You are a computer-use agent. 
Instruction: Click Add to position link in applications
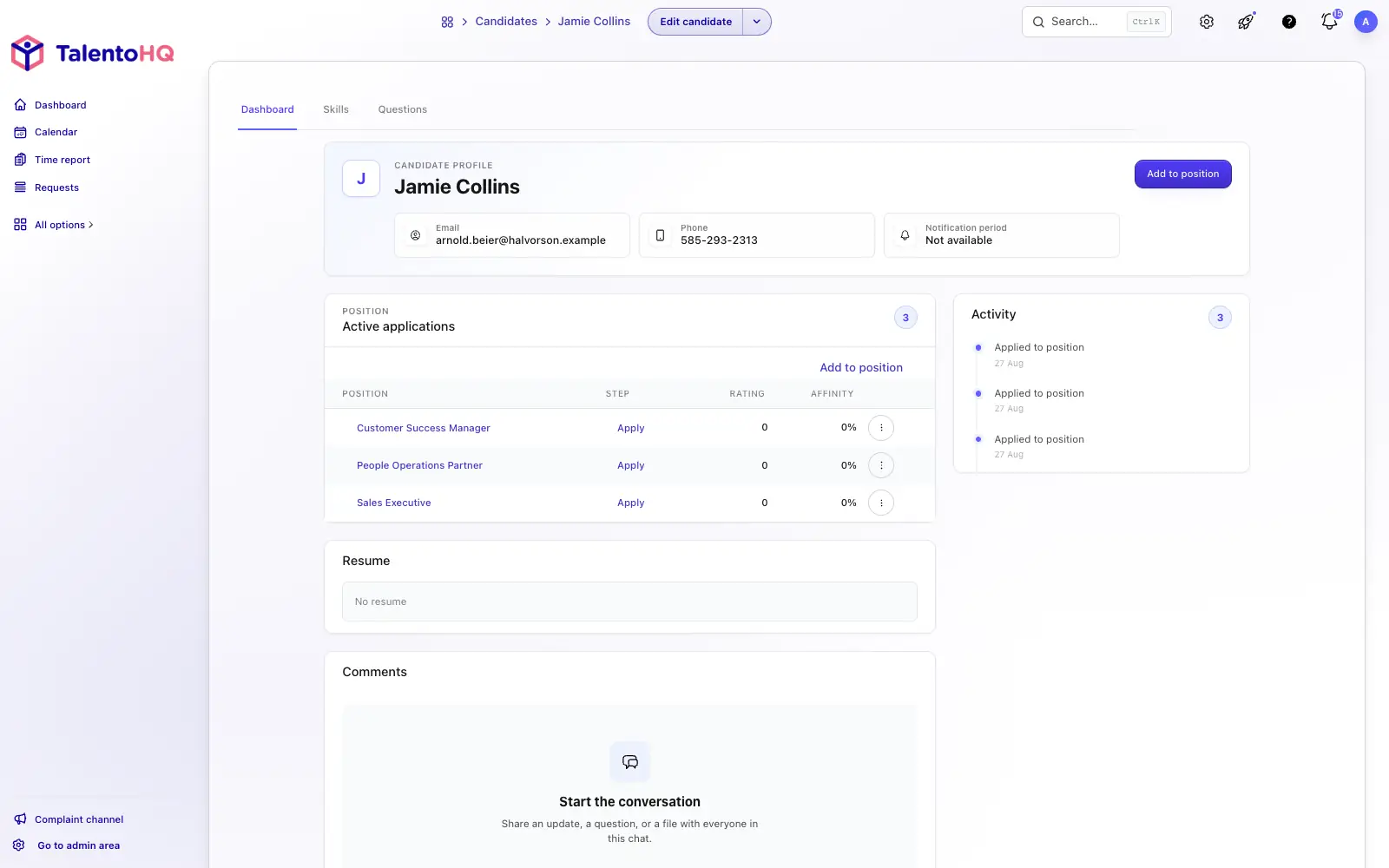point(861,368)
